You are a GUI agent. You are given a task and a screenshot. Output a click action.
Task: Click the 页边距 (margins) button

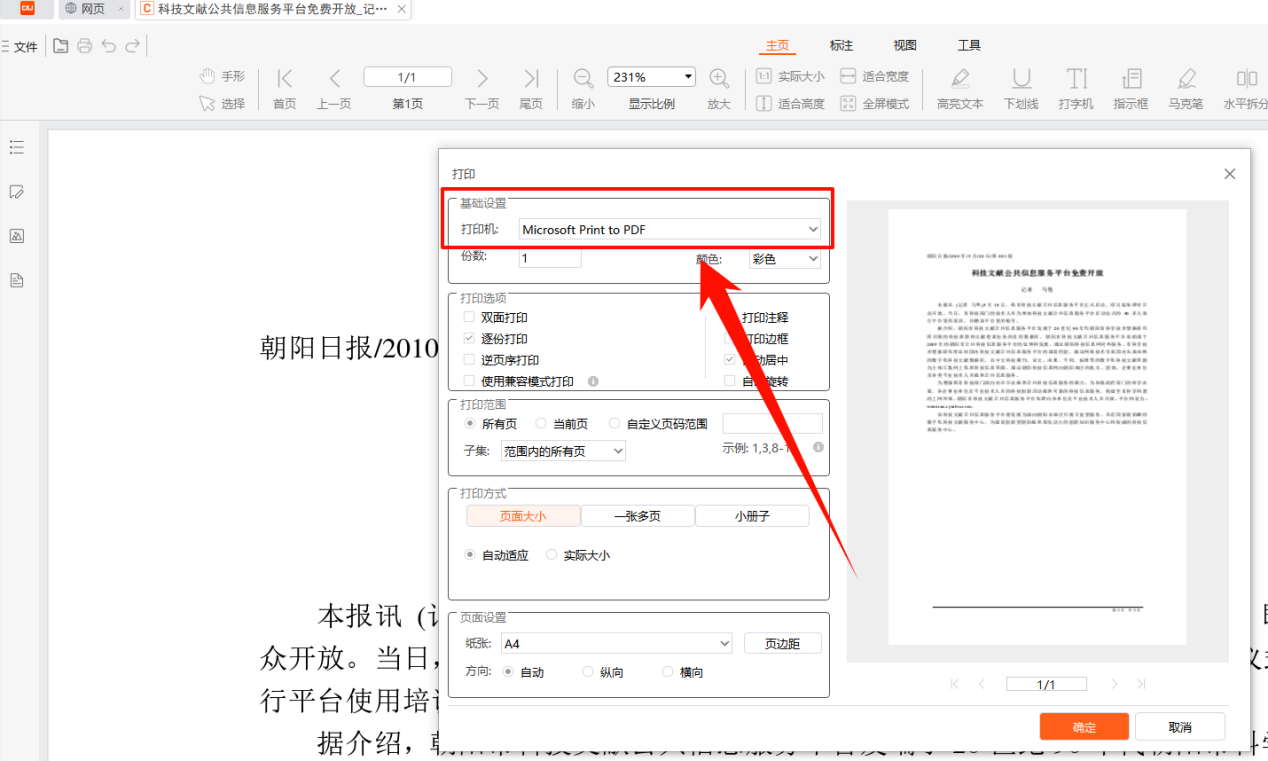pyautogui.click(x=782, y=644)
